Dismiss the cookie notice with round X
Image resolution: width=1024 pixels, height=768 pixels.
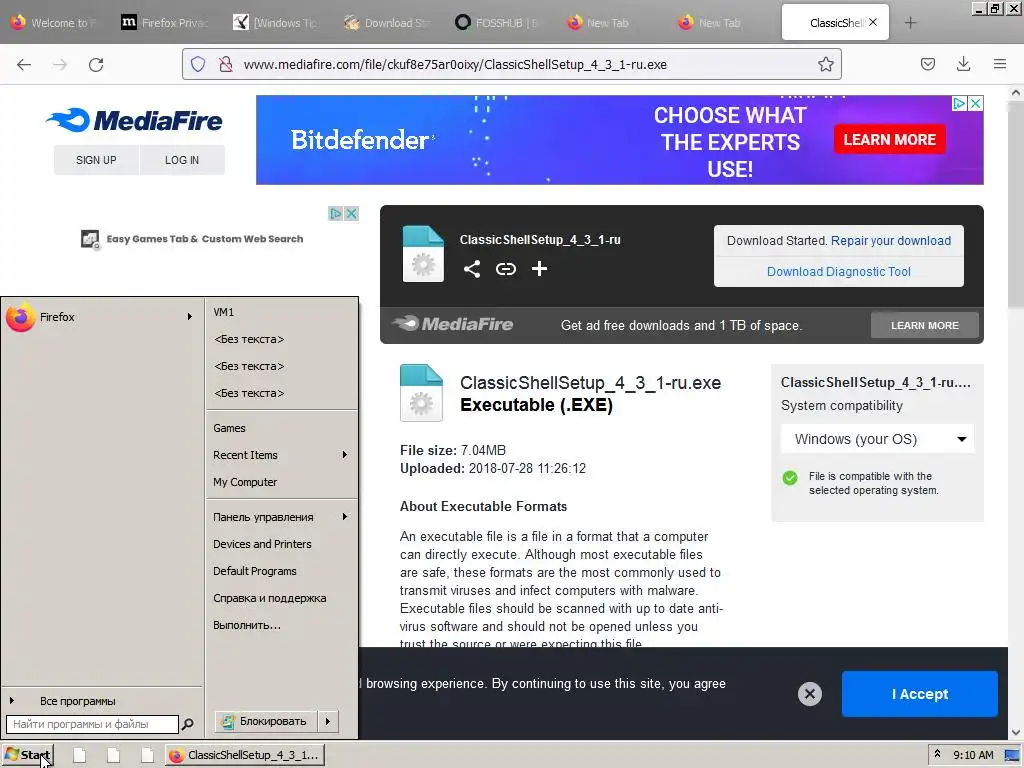[810, 694]
